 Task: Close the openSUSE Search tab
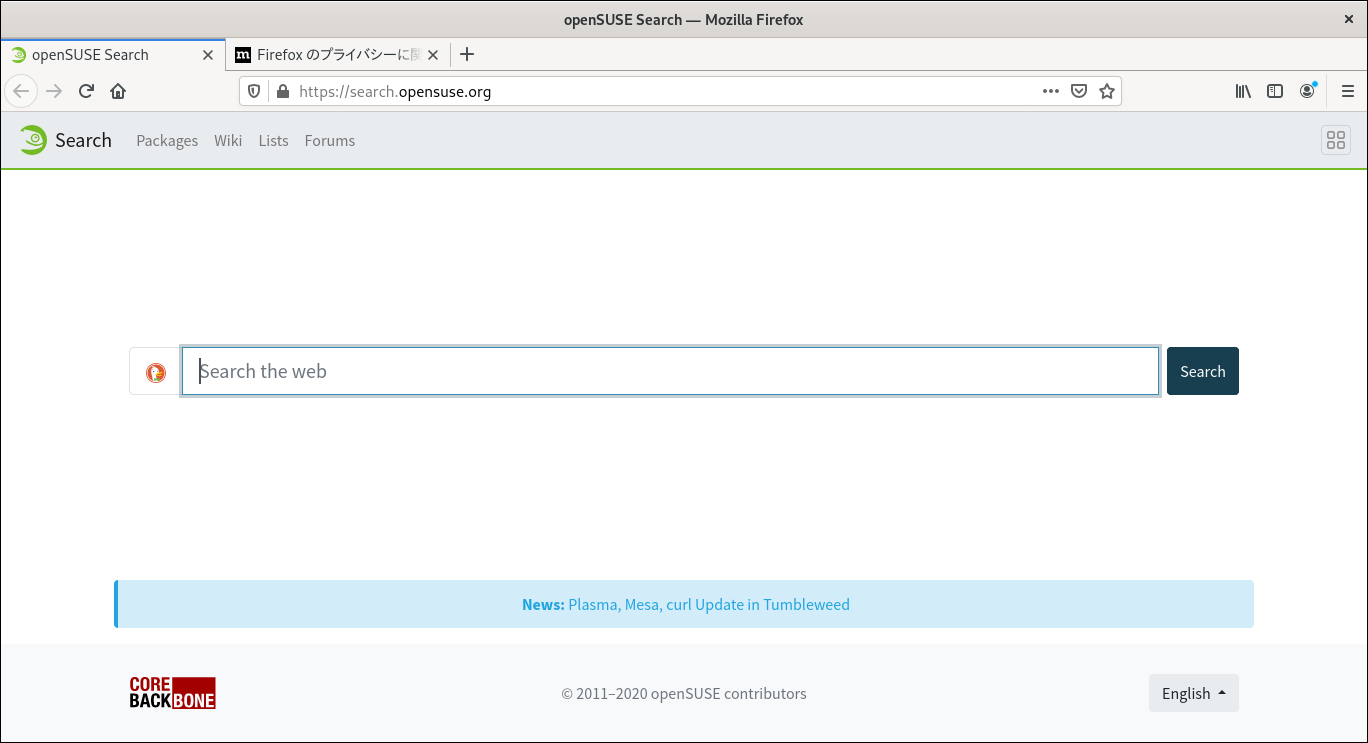[208, 55]
